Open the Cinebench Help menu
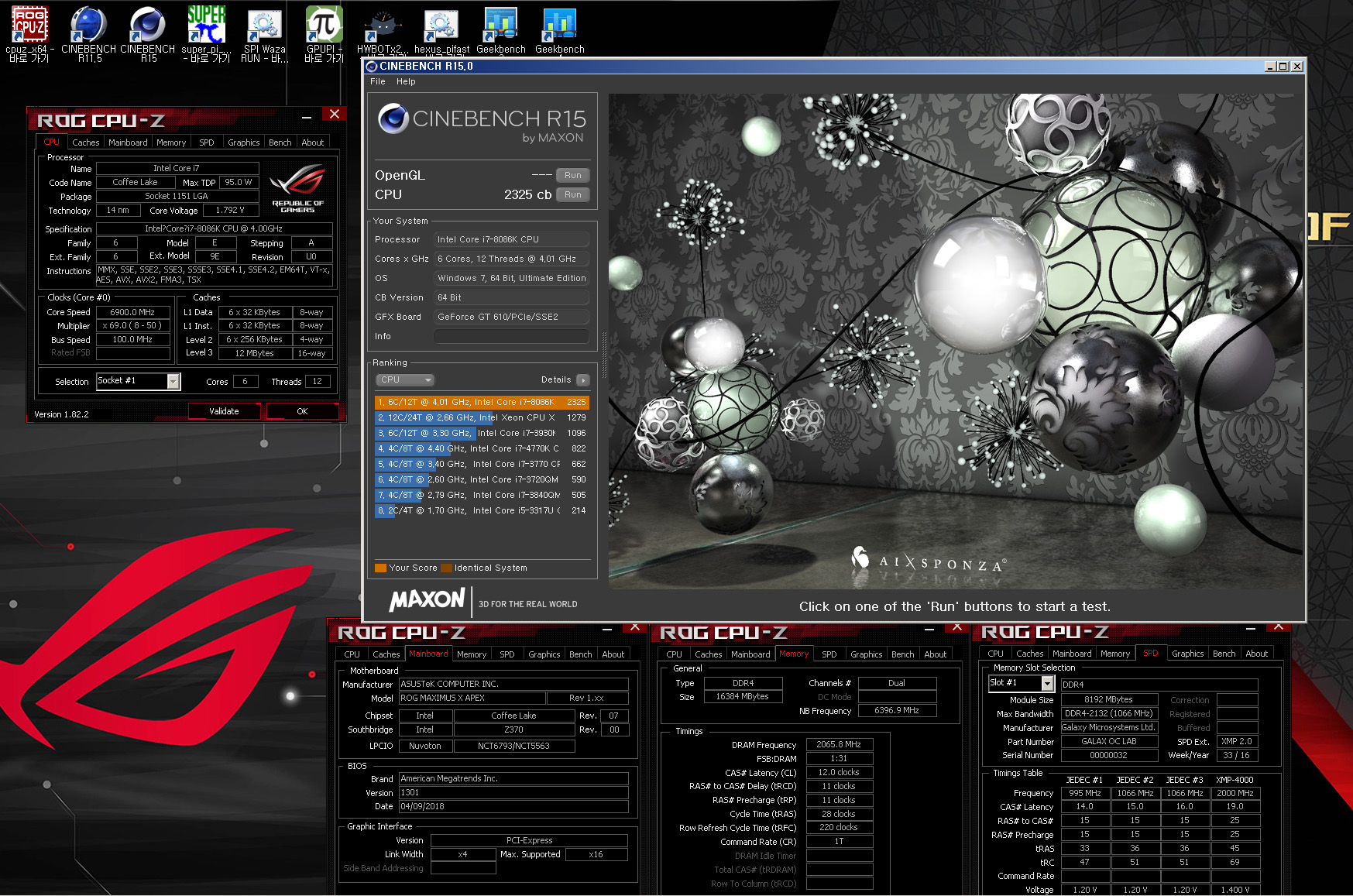The image size is (1353, 896). click(x=406, y=81)
